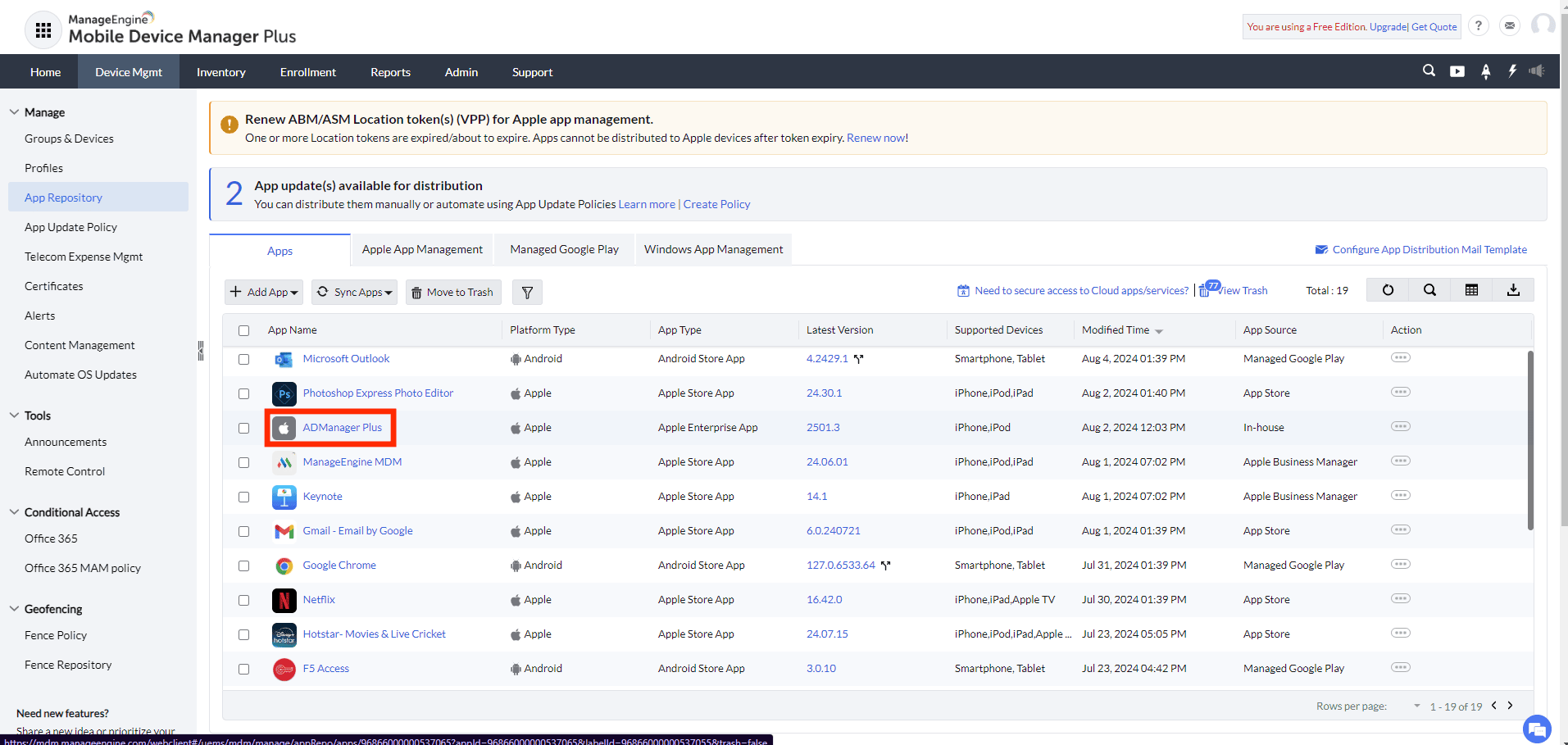Open the list view filter icon
The image size is (1568, 745).
click(x=527, y=292)
